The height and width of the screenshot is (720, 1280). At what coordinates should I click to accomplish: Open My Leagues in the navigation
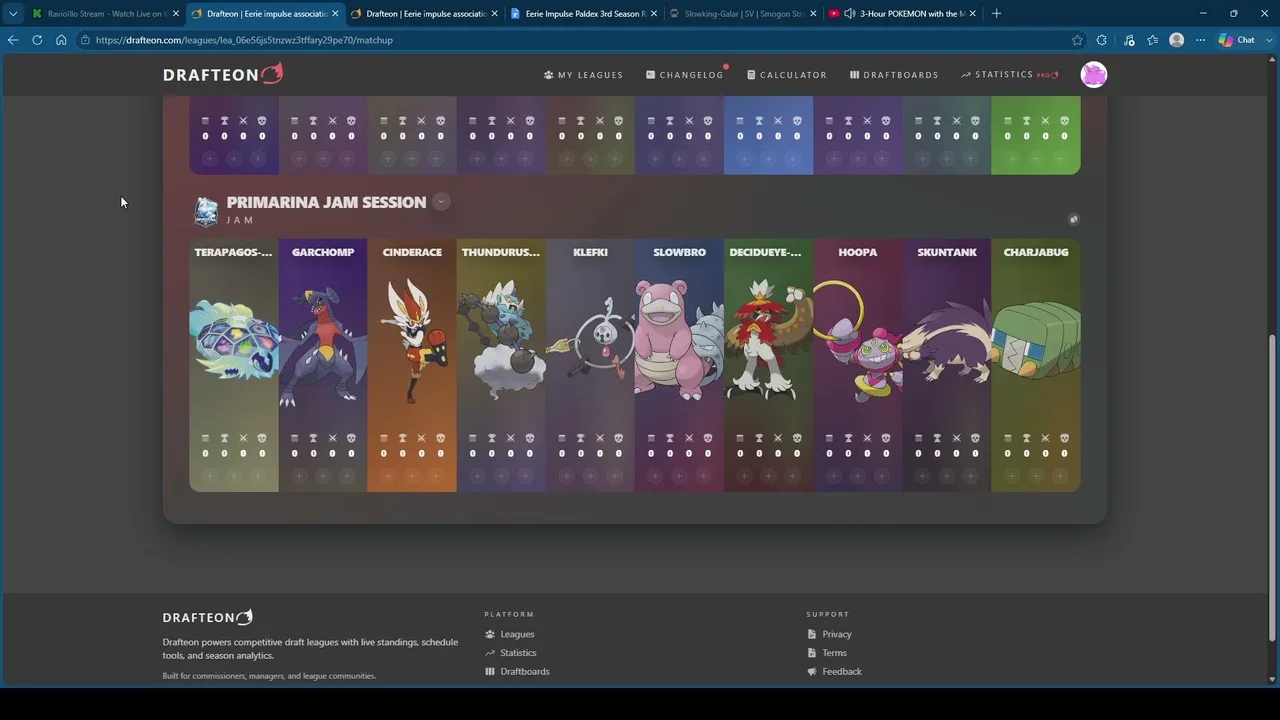coord(583,75)
